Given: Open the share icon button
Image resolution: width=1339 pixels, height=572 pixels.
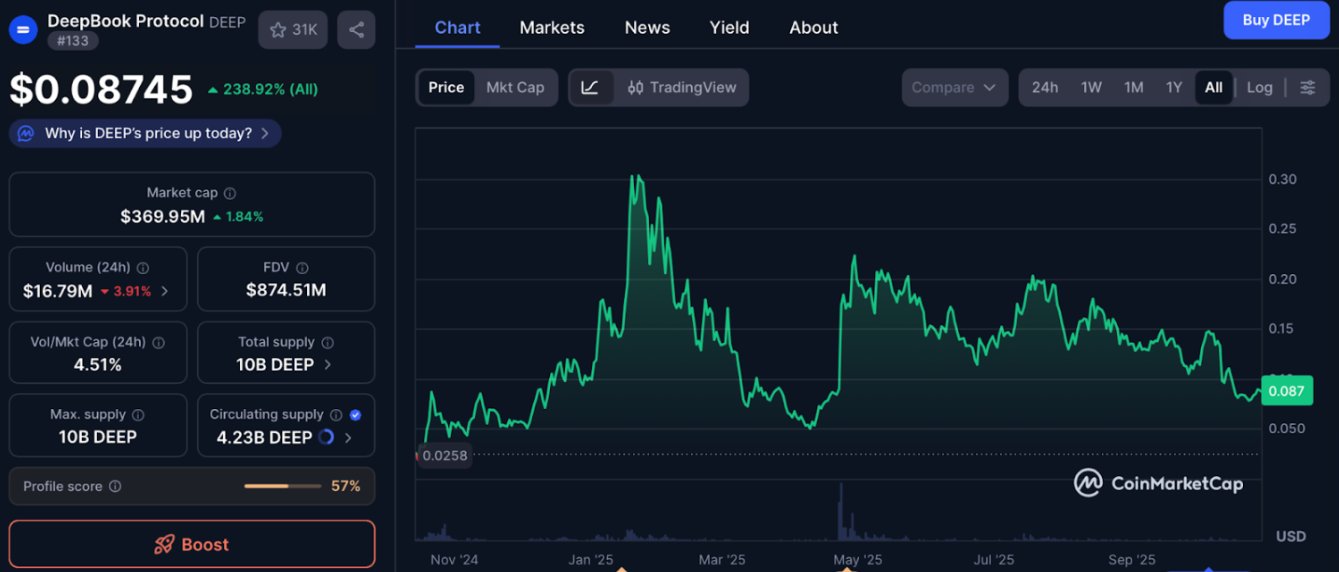Looking at the screenshot, I should point(356,30).
